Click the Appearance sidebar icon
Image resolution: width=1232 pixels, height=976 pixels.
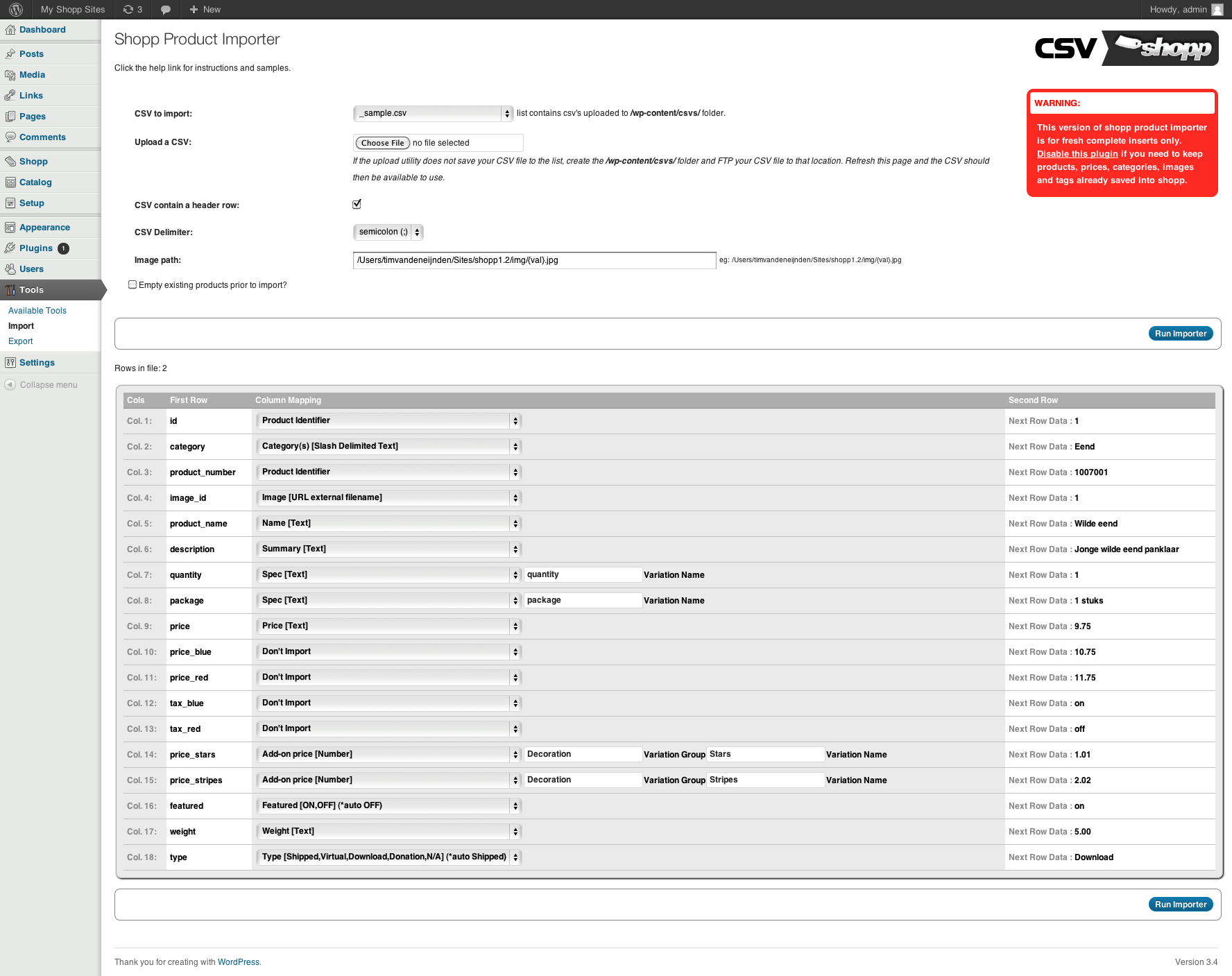(x=10, y=228)
